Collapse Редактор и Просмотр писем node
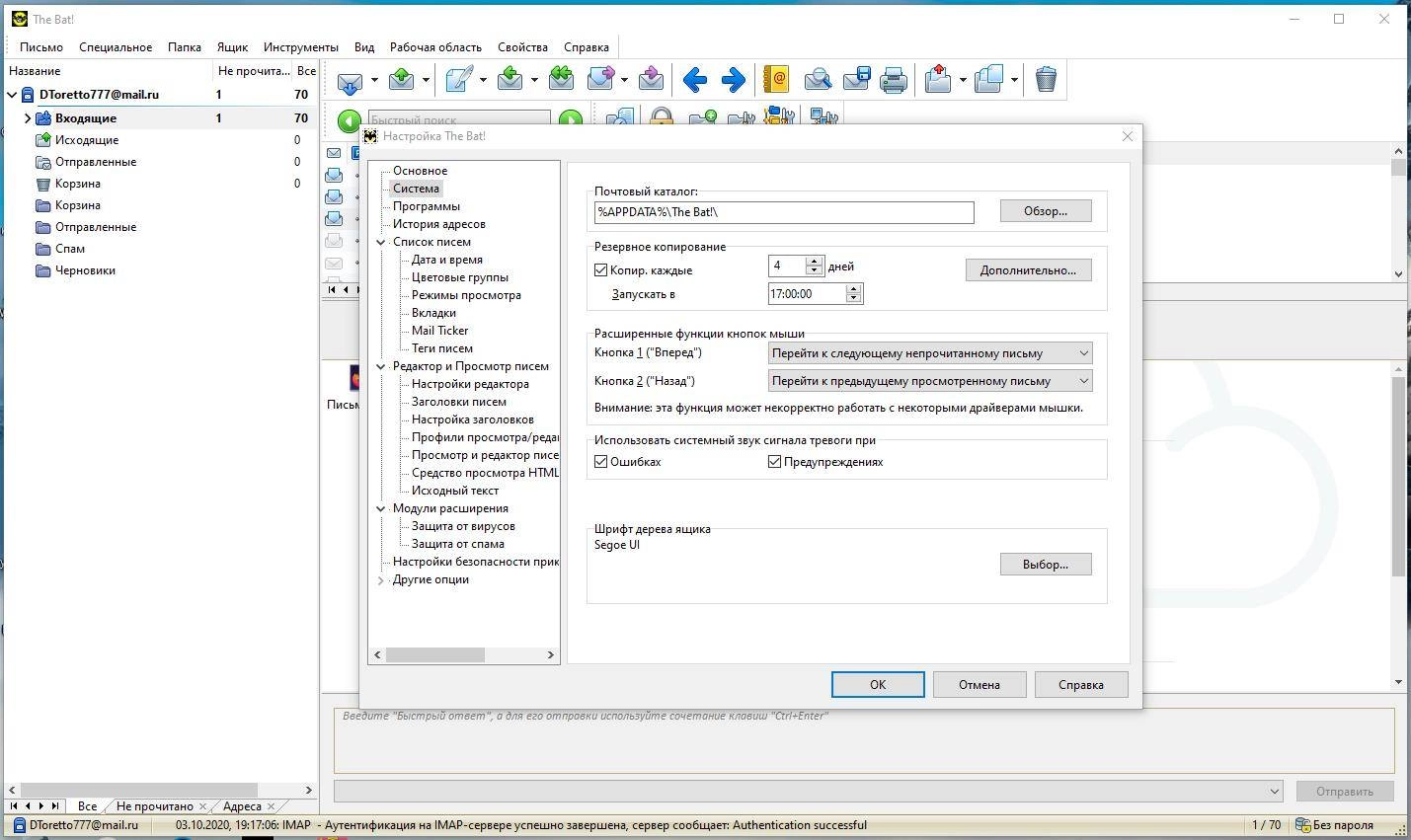Image resolution: width=1411 pixels, height=840 pixels. tap(381, 366)
